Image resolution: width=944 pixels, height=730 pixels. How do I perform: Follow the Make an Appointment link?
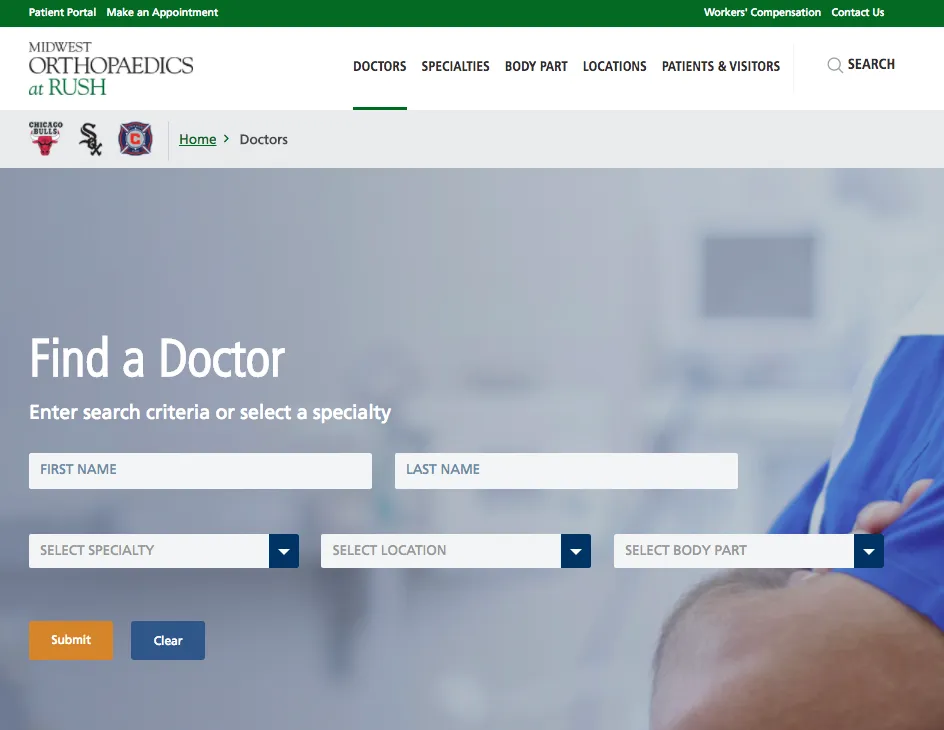162,12
